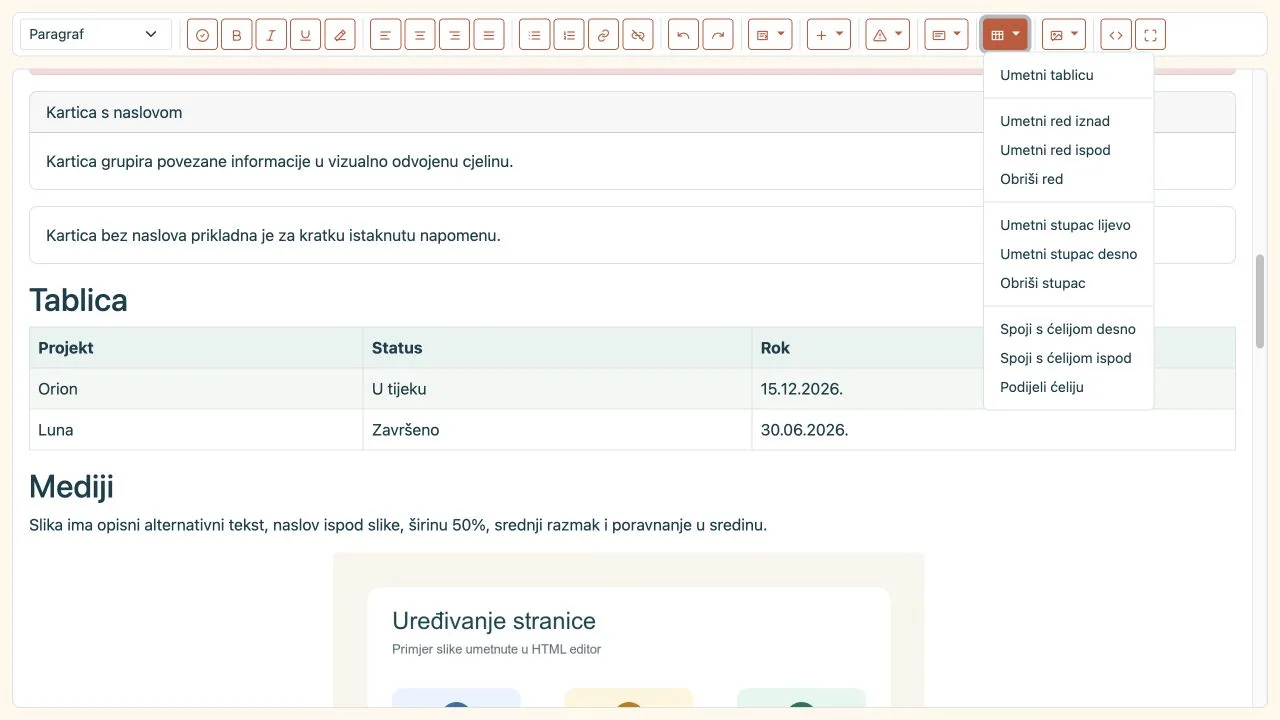Click the embedded Uređivanje stranice image
Viewport: 1280px width, 720px height.
tap(629, 630)
